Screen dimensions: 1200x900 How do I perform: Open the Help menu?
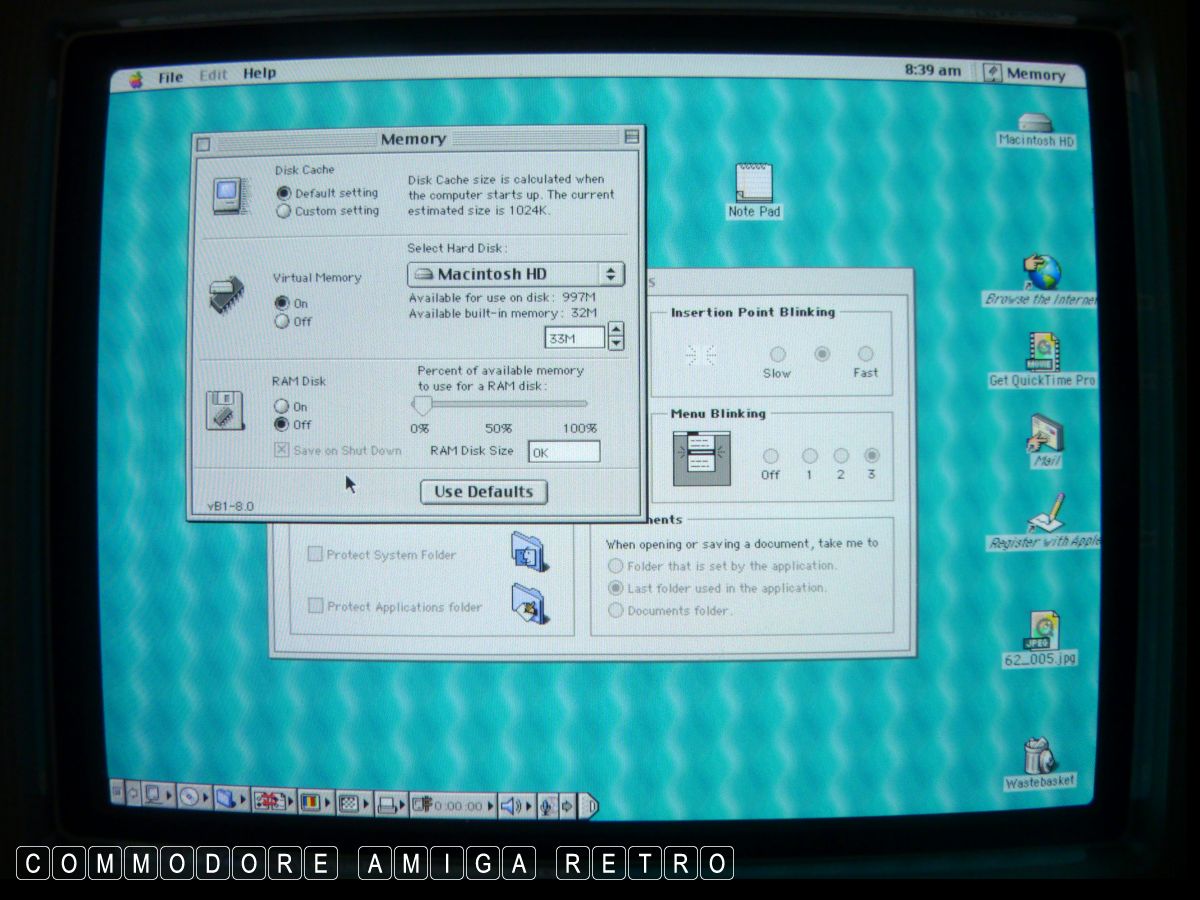click(x=259, y=73)
